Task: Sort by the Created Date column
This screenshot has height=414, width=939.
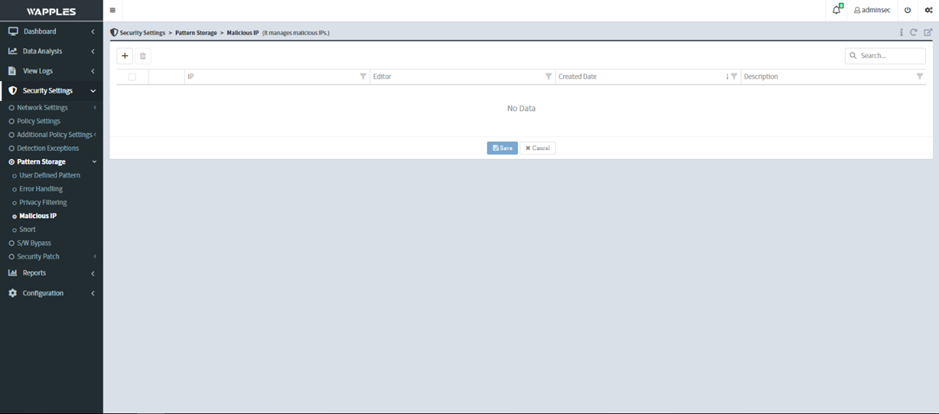Action: coord(577,77)
